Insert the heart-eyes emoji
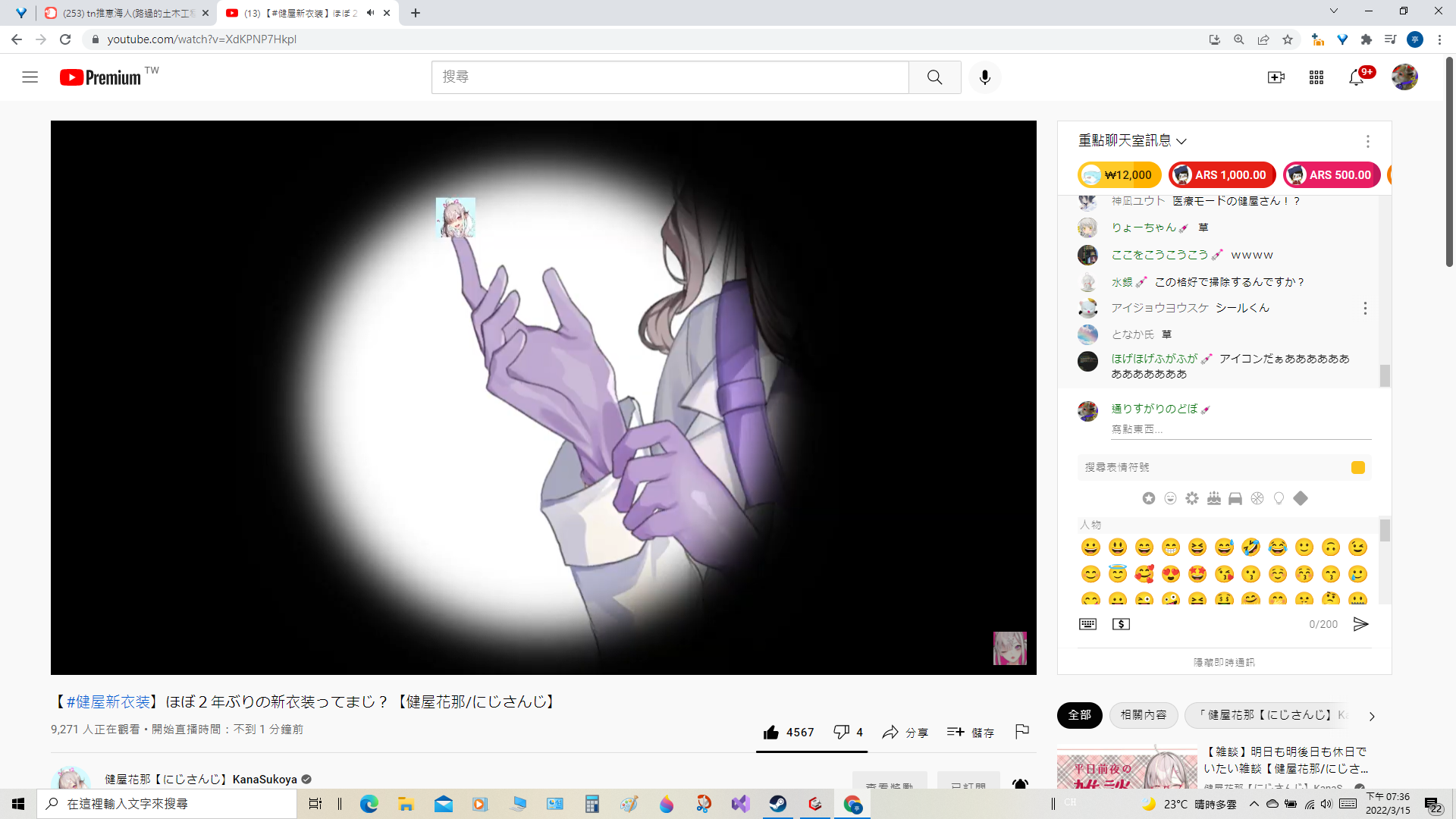This screenshot has height=819, width=1456. [x=1171, y=574]
